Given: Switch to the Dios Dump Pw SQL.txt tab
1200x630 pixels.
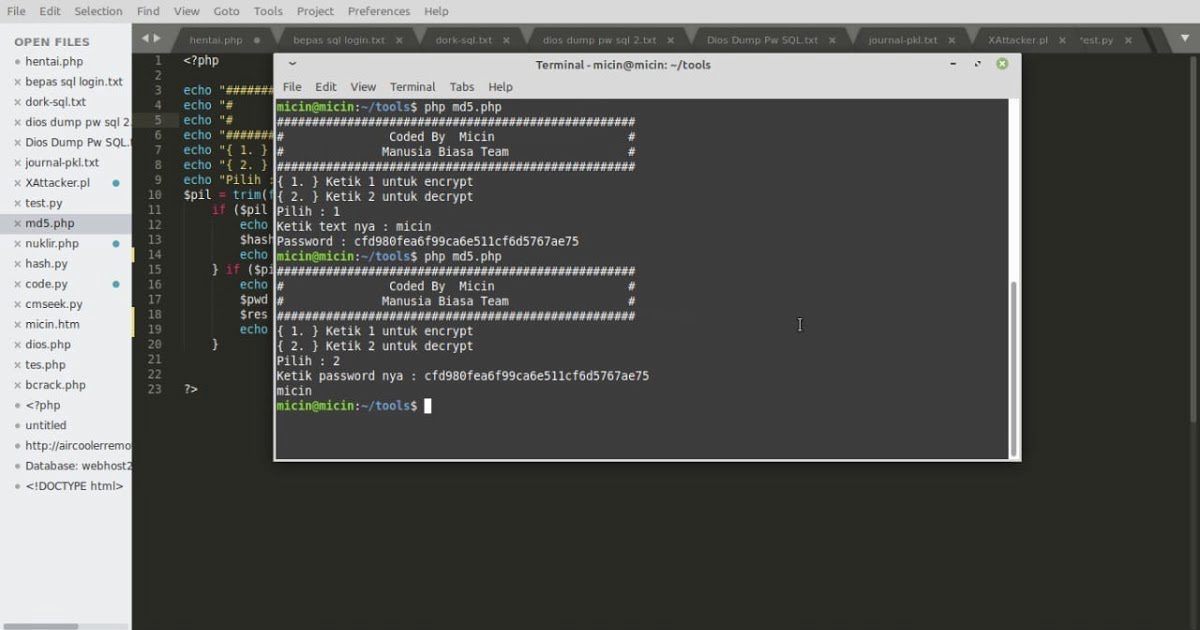Looking at the screenshot, I should tap(763, 40).
